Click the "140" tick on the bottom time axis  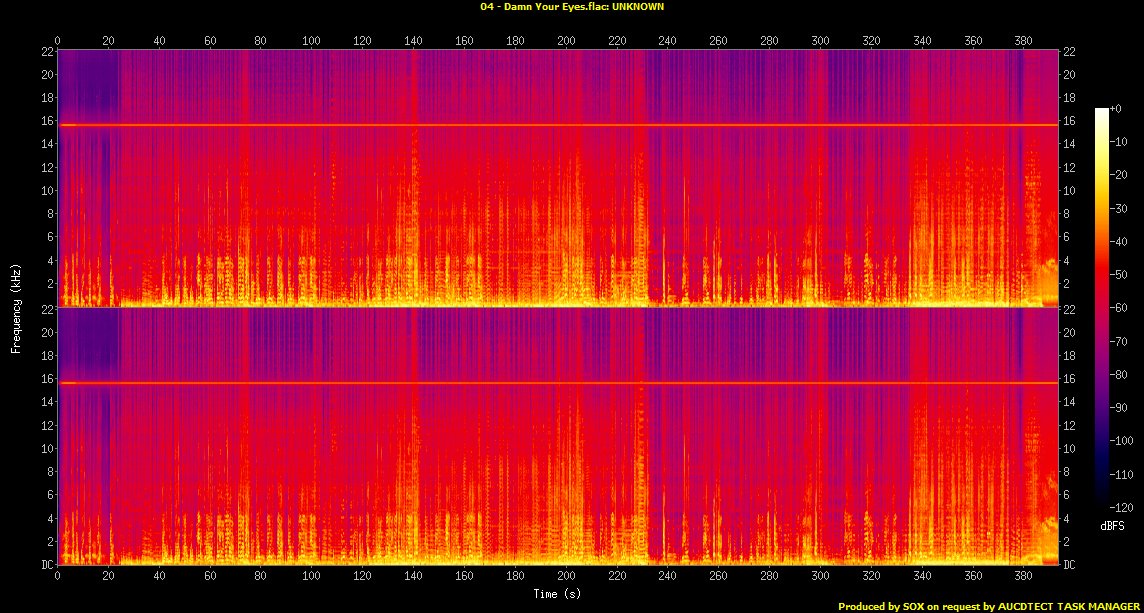(x=413, y=576)
